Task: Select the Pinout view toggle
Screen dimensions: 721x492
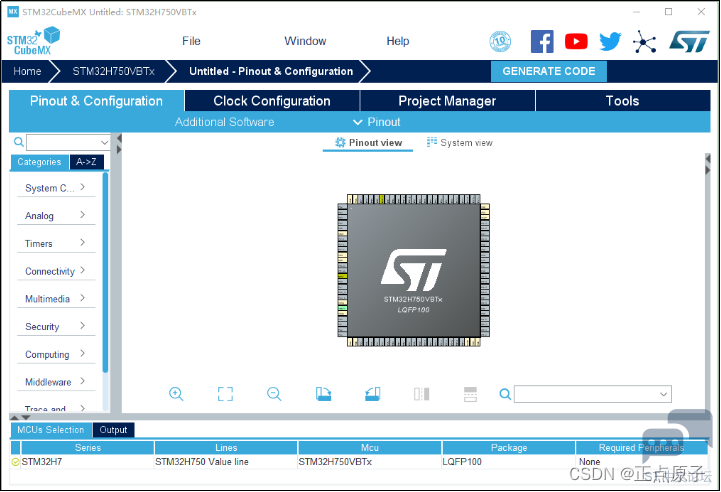Action: [368, 143]
